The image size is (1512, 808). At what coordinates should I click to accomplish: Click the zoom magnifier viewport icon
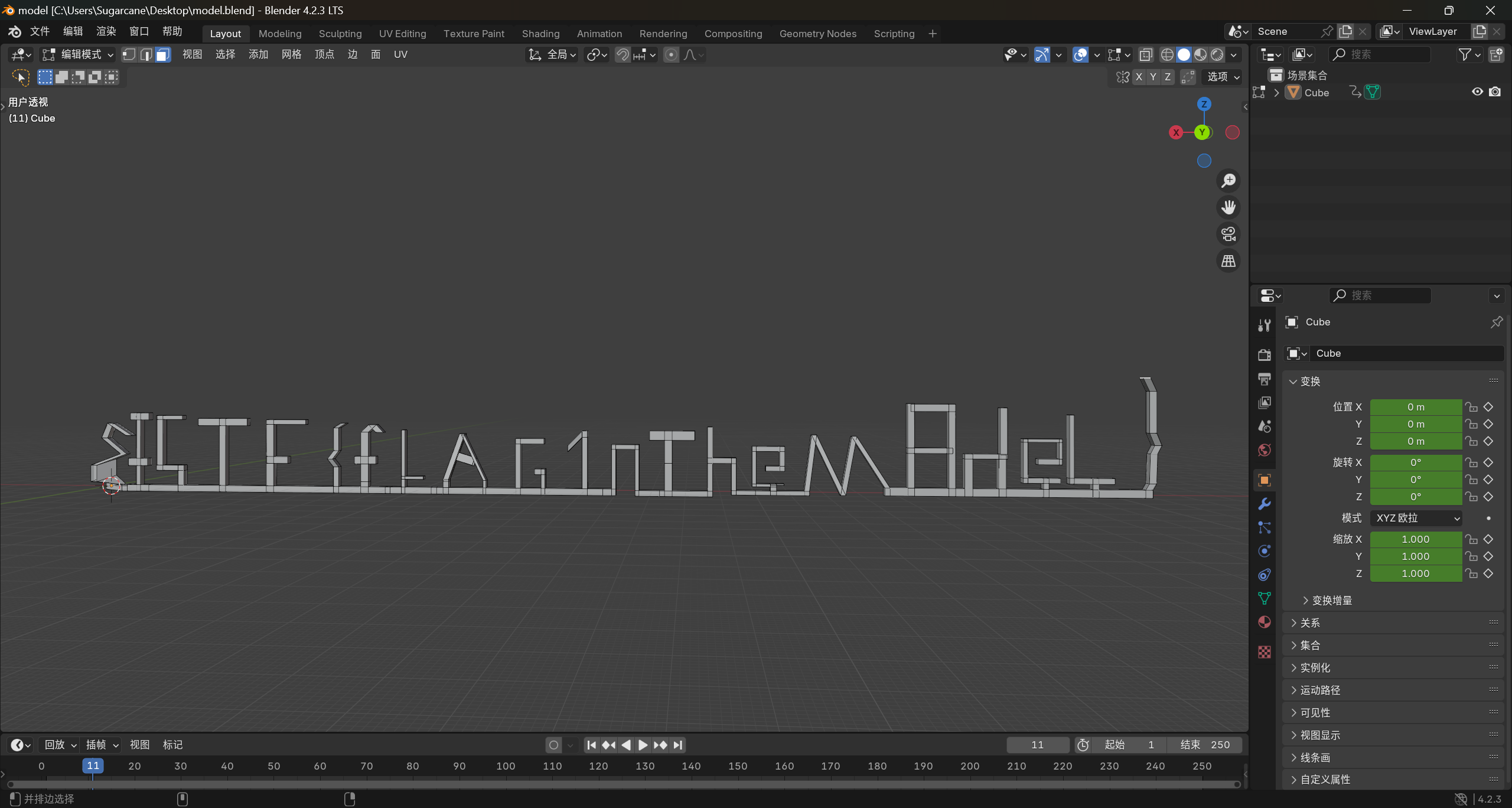click(1228, 181)
